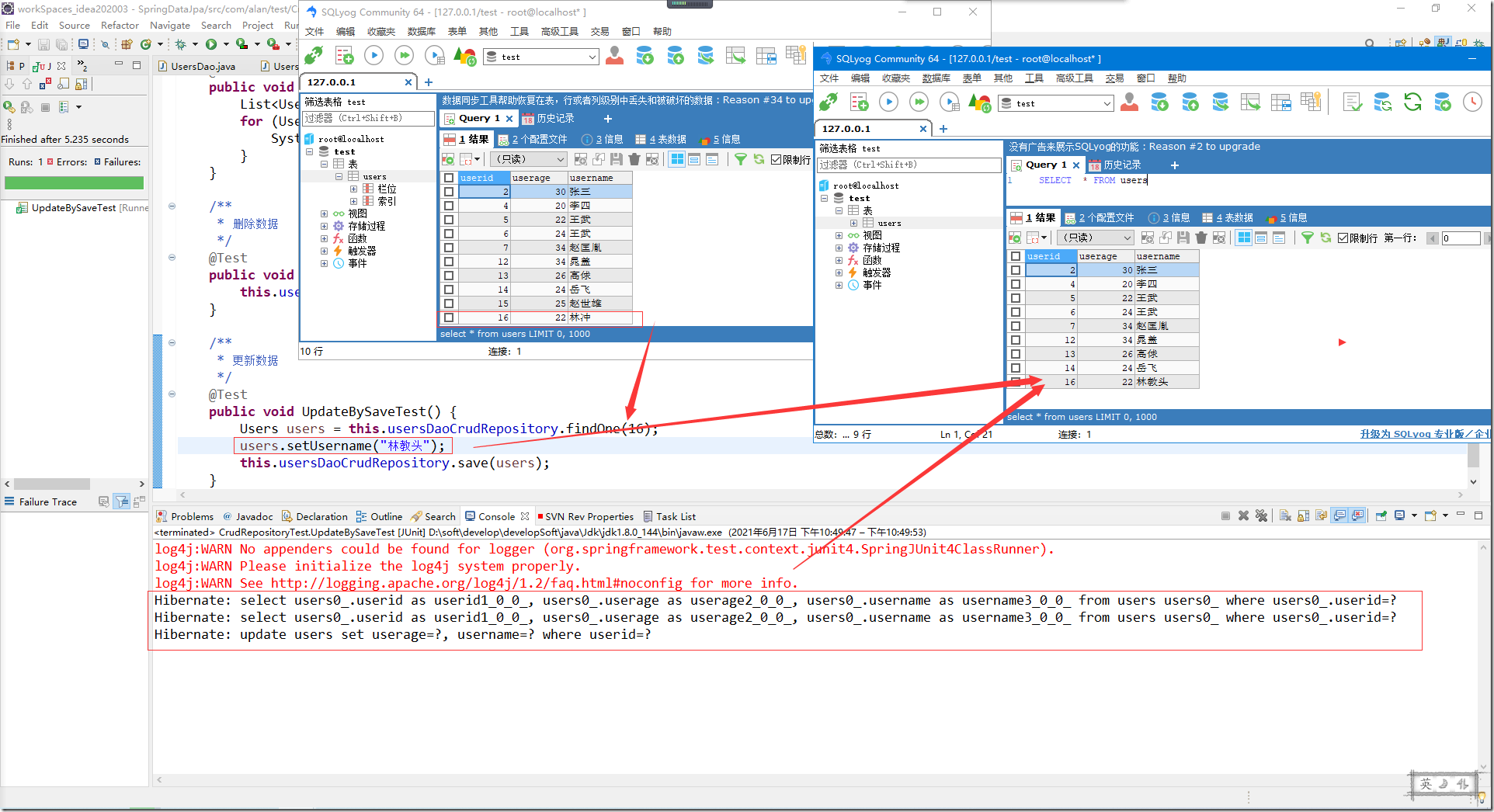Screen dimensions: 1494x812
Task: Collapse the test database node in right SQLyog tree
Action: point(825,198)
